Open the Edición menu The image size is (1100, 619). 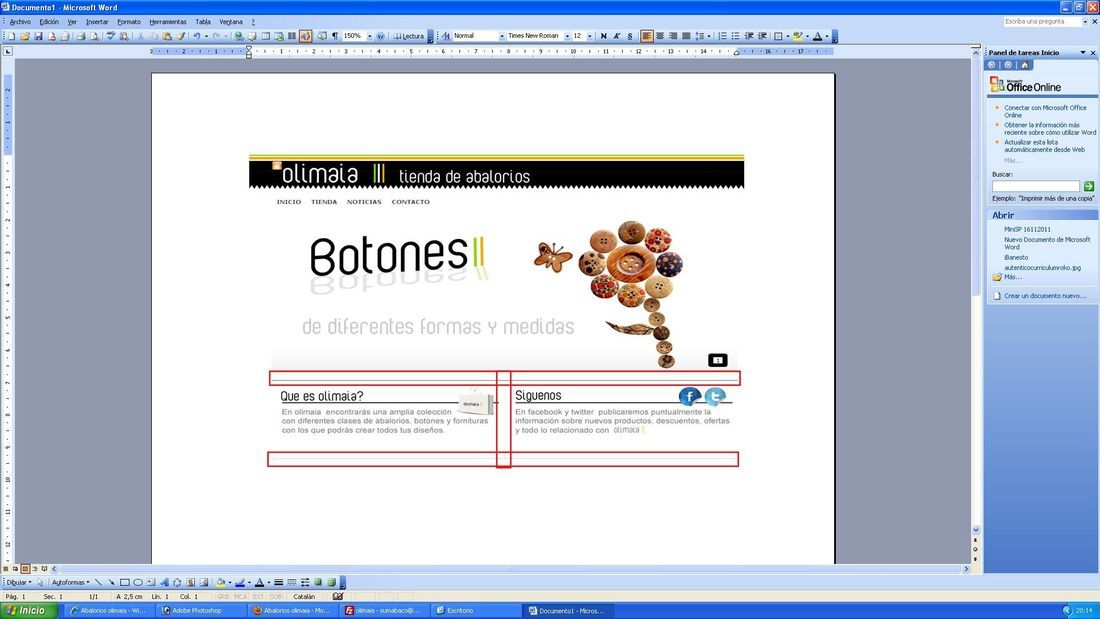(x=49, y=22)
